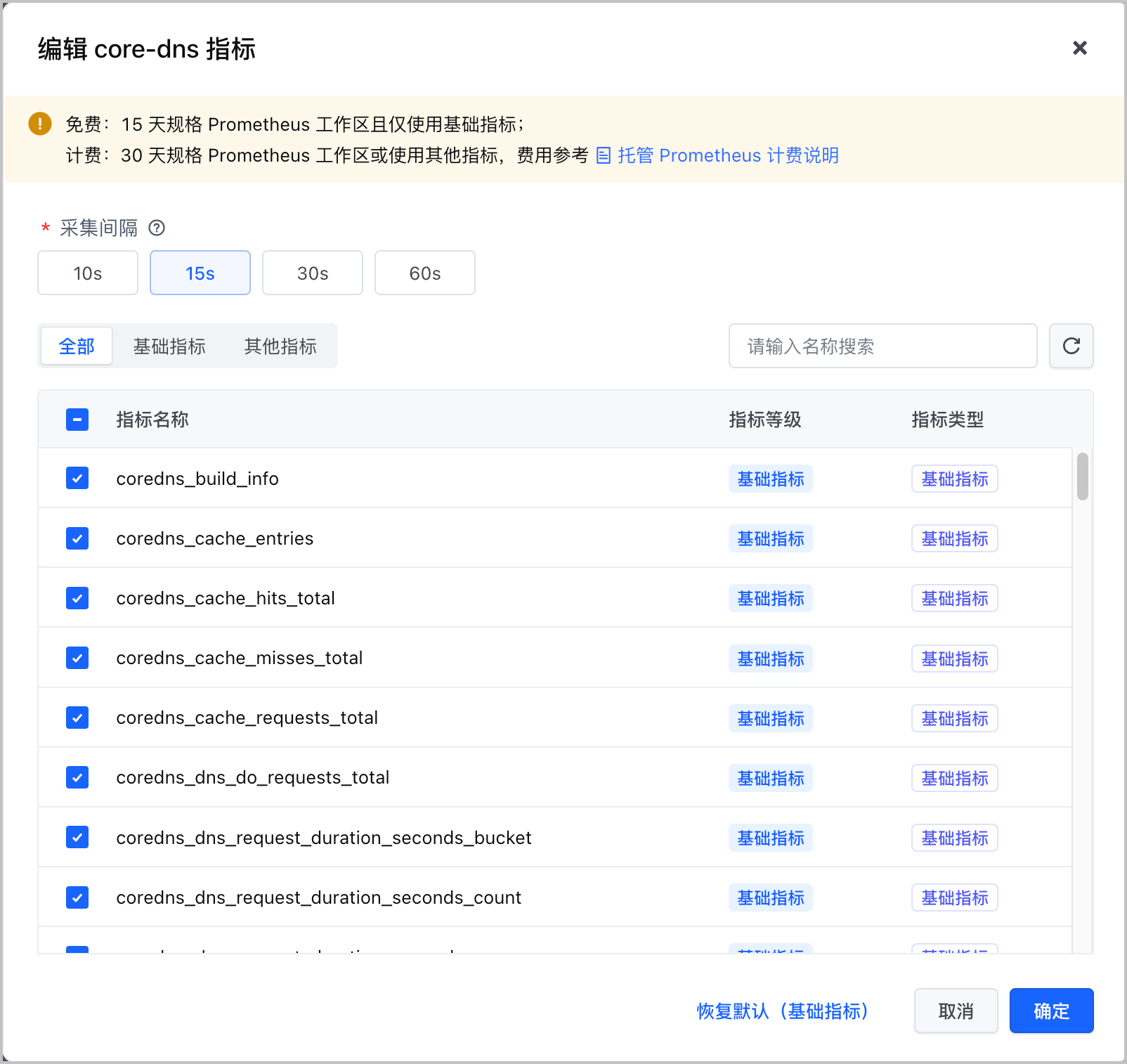Click the 指标类型 tag for coredns_build_info
Screen dimensions: 1127x1064
pos(955,479)
